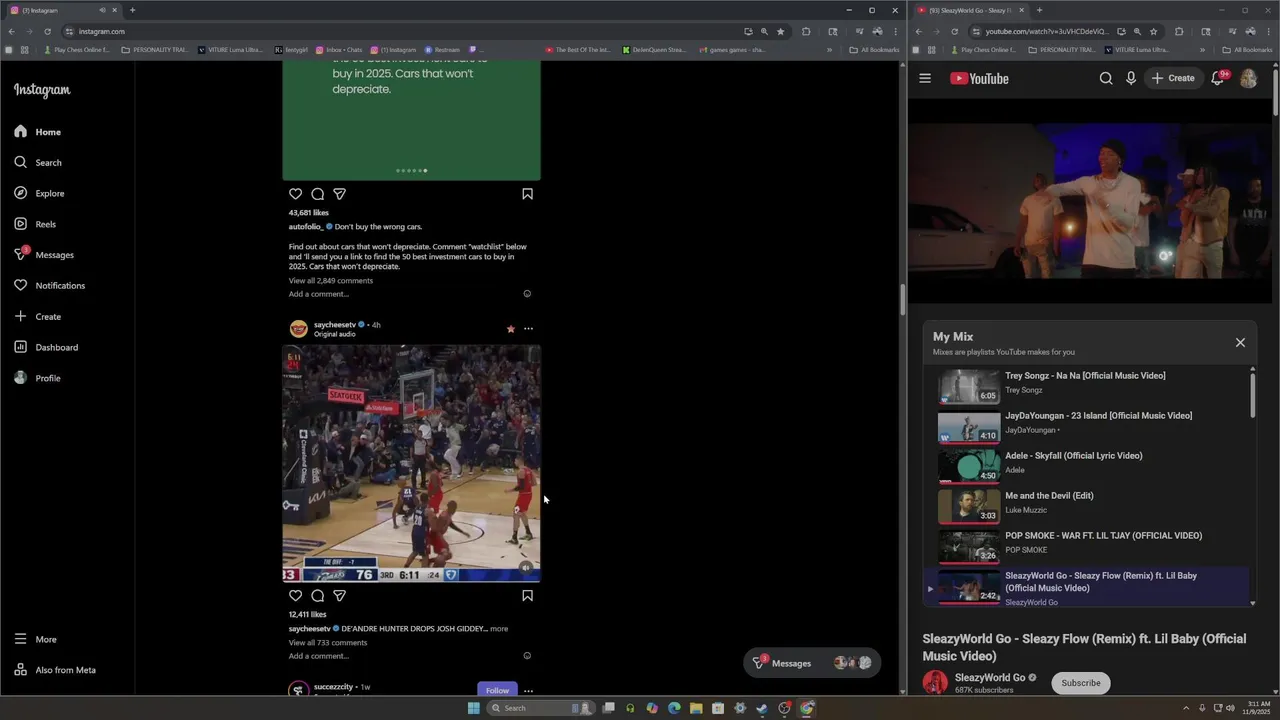Screen dimensions: 1280x720
Task: Click the My Mix playlist scrollbar
Action: (x=1253, y=395)
